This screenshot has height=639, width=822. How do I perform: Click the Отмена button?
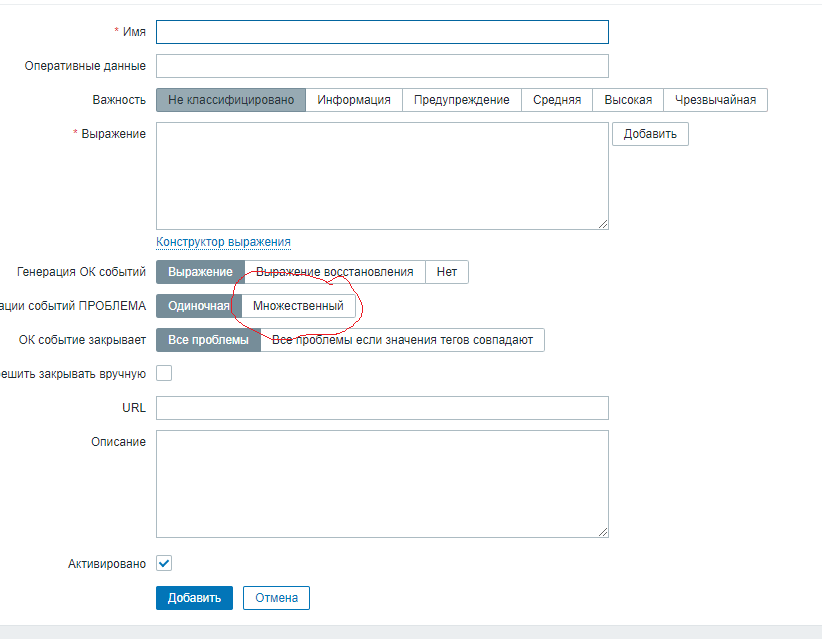276,598
